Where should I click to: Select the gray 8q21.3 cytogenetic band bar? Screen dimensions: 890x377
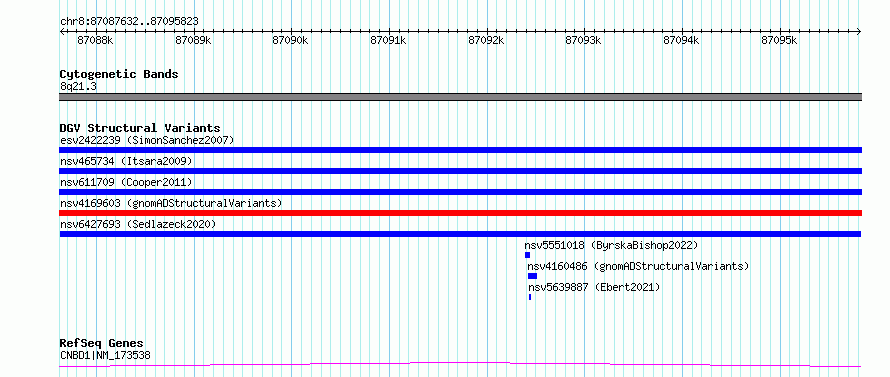click(460, 97)
